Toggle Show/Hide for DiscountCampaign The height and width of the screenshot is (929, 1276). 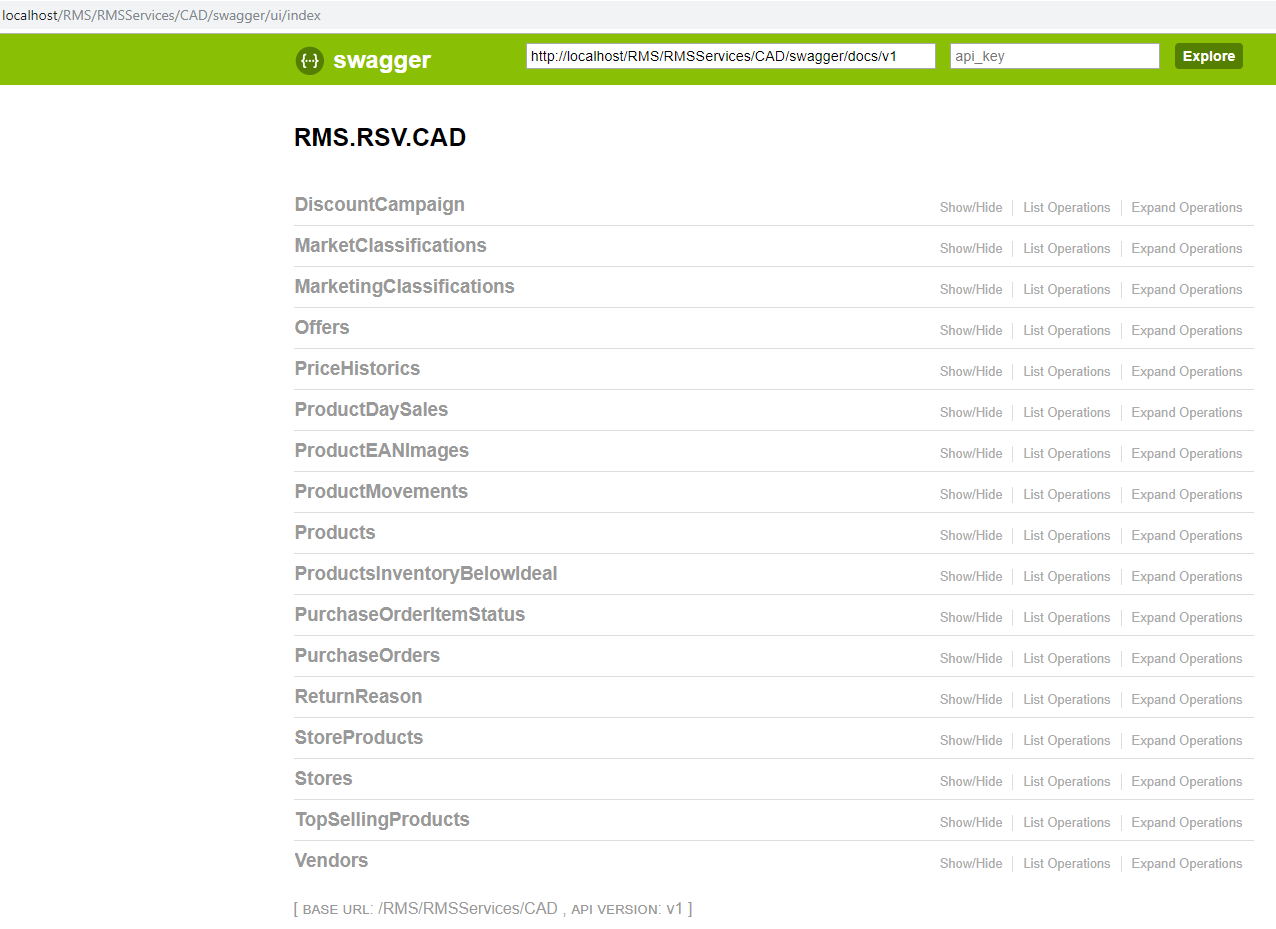click(970, 208)
